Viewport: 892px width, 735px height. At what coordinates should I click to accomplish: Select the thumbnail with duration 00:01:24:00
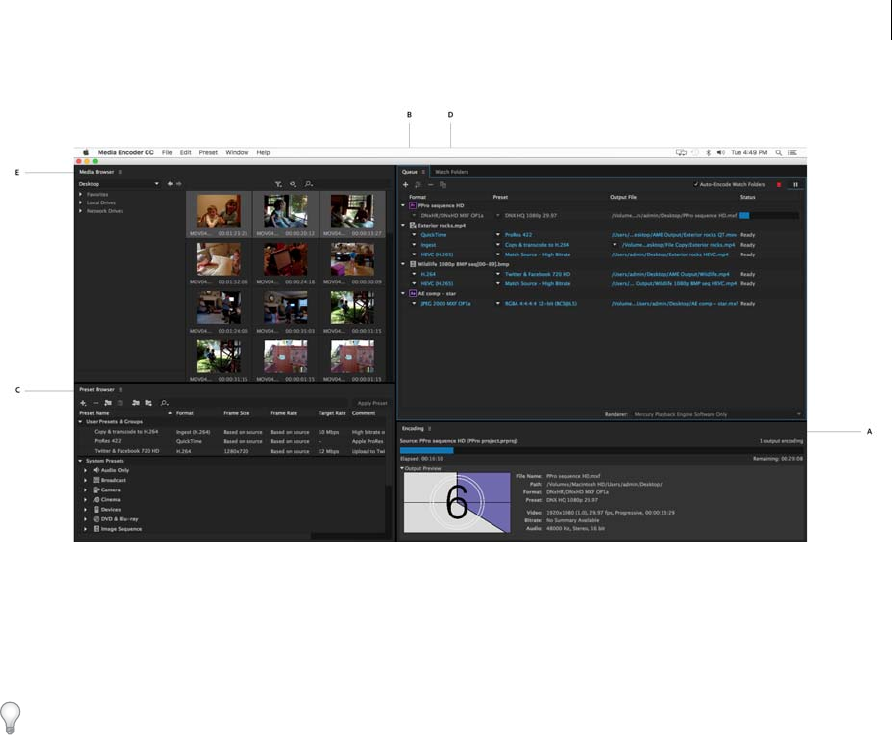218,308
